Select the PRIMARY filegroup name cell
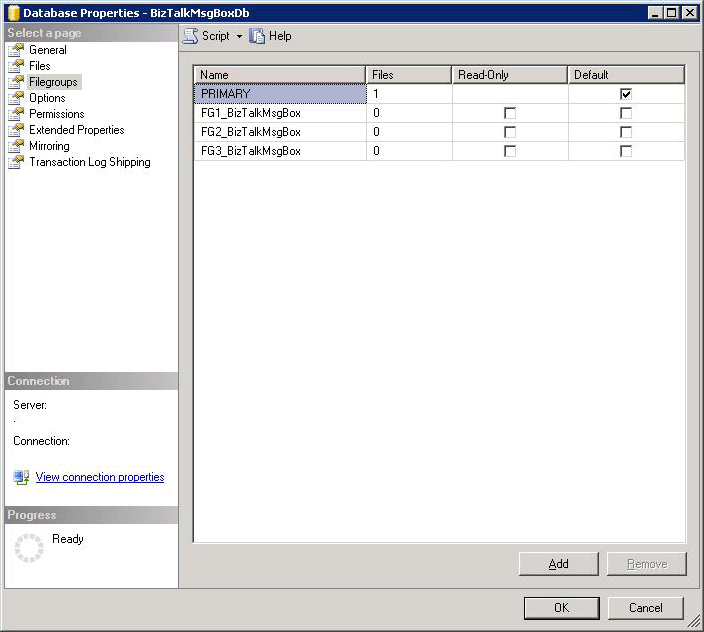Viewport: 704px width, 632px height. click(x=280, y=94)
